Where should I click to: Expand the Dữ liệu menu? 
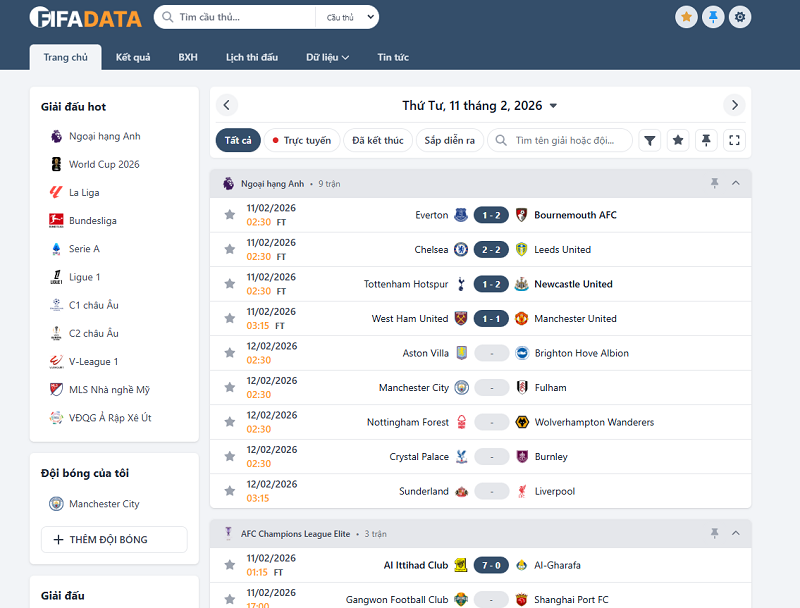coord(327,57)
